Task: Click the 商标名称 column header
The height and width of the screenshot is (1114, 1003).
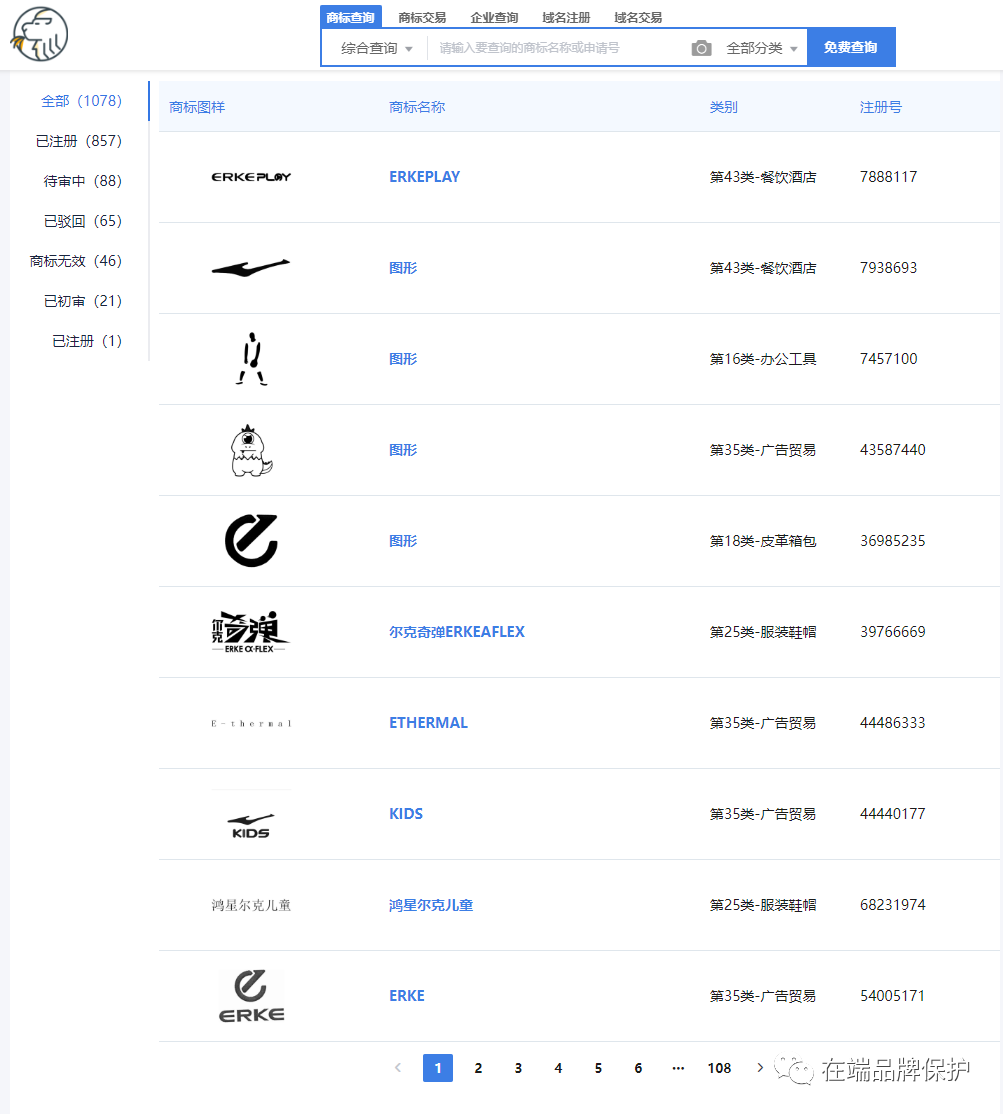Action: 417,107
